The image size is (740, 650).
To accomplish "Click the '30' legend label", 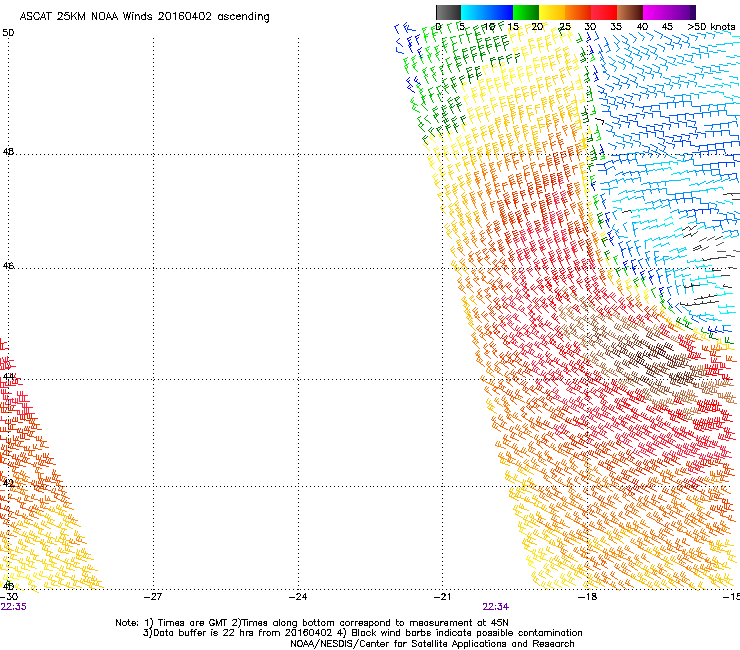I will pos(590,27).
